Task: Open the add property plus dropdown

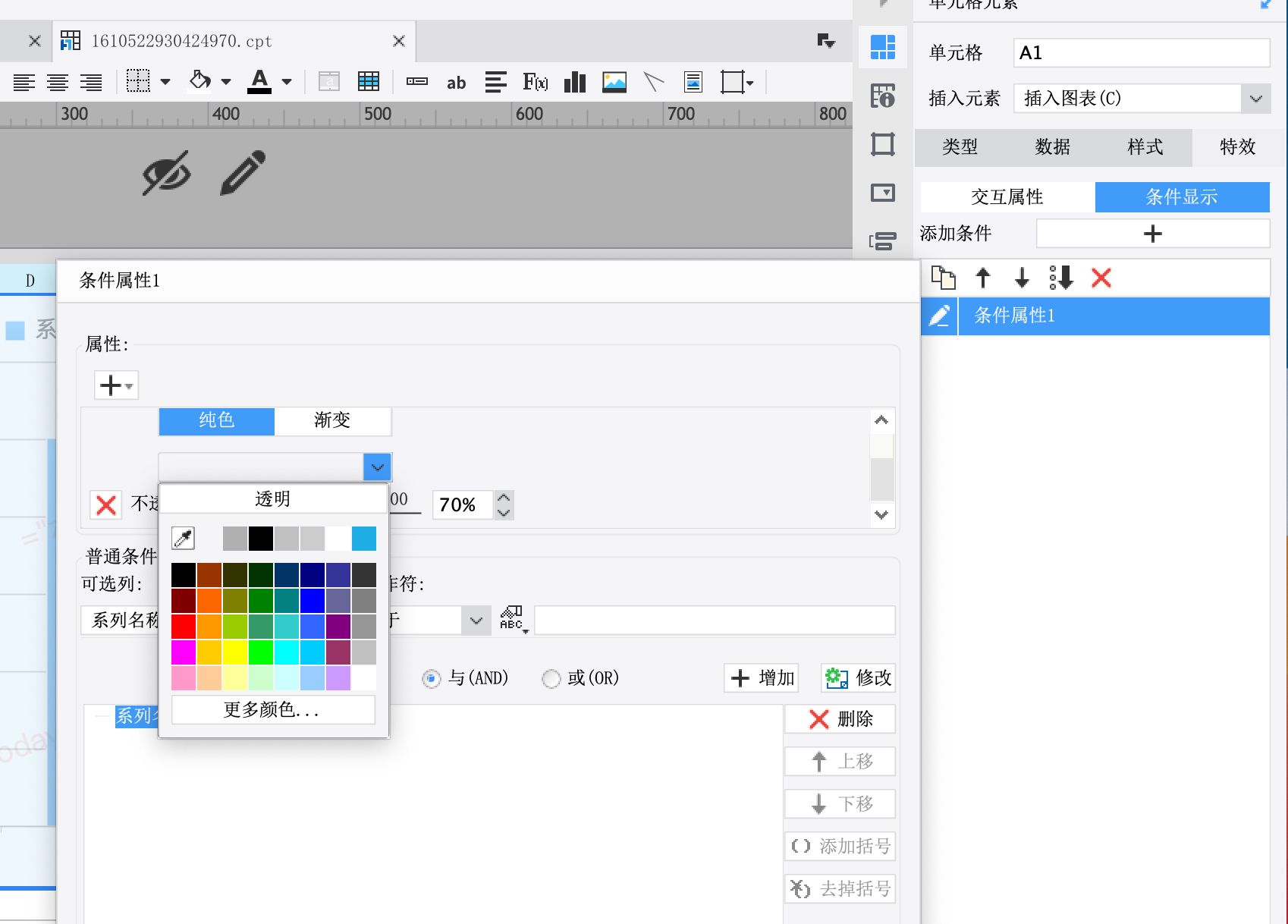Action: tap(116, 385)
